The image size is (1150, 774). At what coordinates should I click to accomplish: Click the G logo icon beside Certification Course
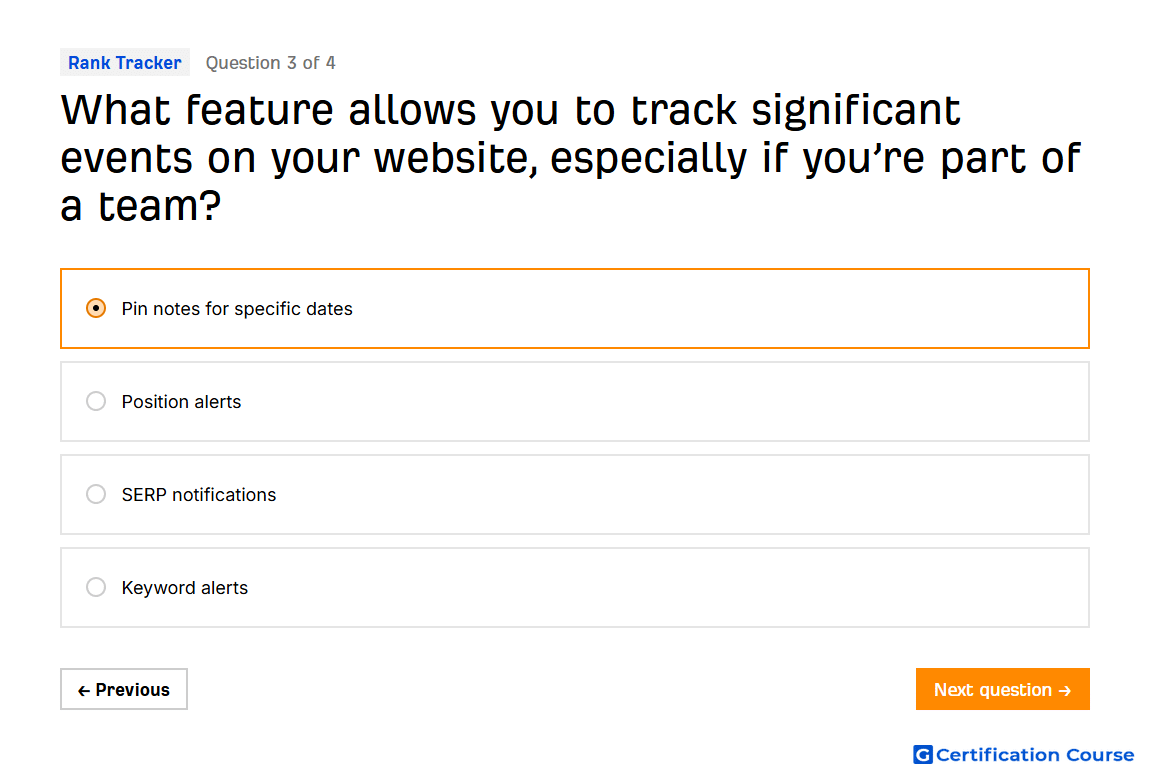[x=923, y=754]
